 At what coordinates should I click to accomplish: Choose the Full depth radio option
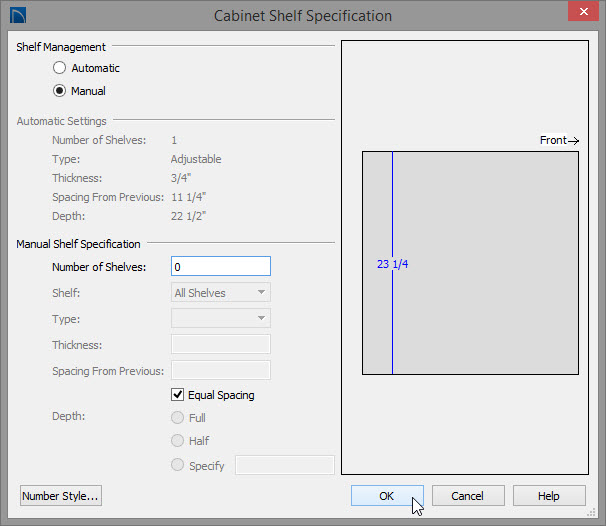tap(177, 417)
